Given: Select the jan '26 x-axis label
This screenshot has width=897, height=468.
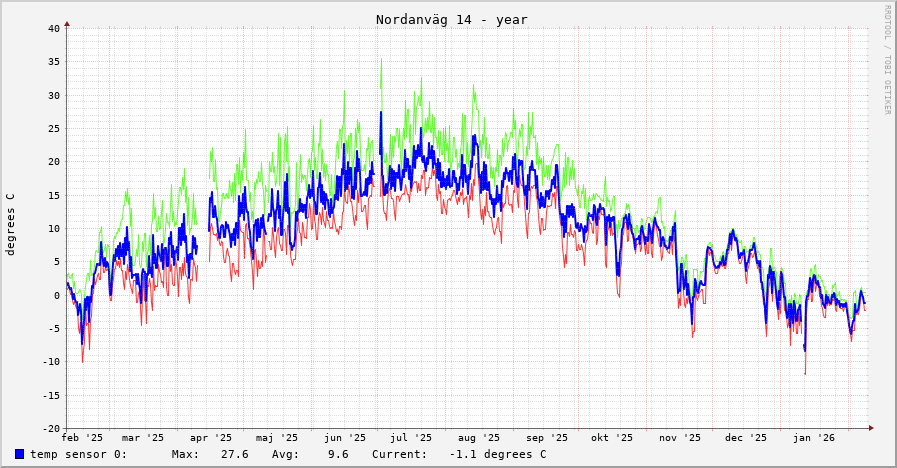Looking at the screenshot, I should point(813,437).
